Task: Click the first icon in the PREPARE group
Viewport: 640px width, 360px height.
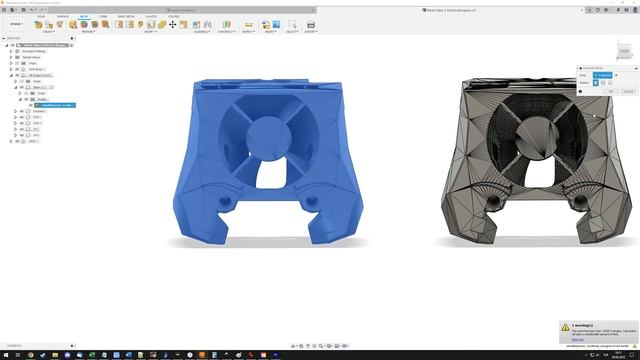Action: pos(73,24)
